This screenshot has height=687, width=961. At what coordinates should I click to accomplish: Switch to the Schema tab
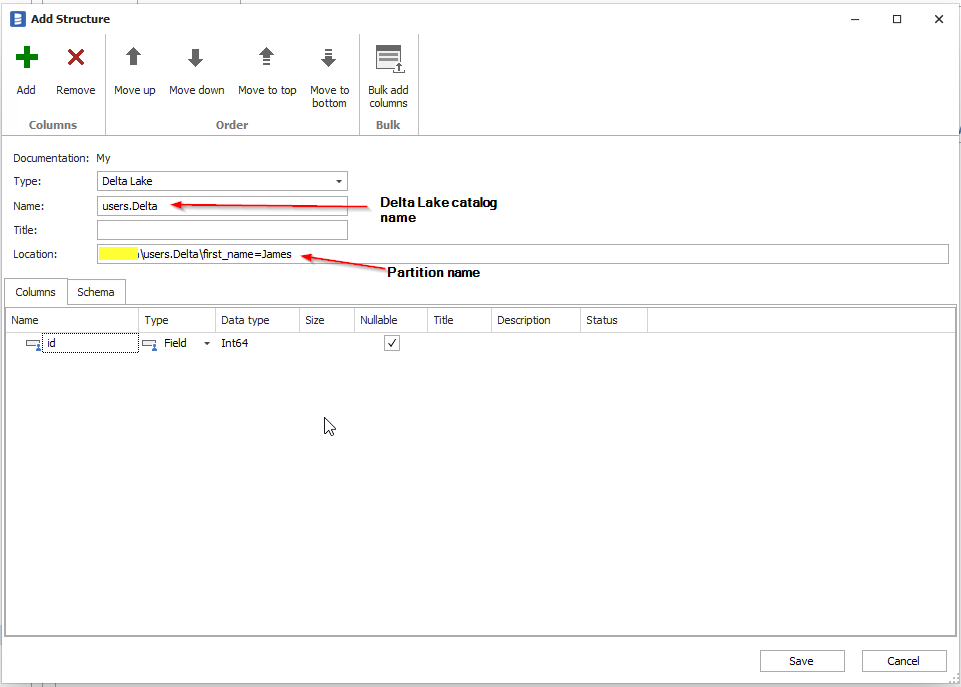(96, 292)
